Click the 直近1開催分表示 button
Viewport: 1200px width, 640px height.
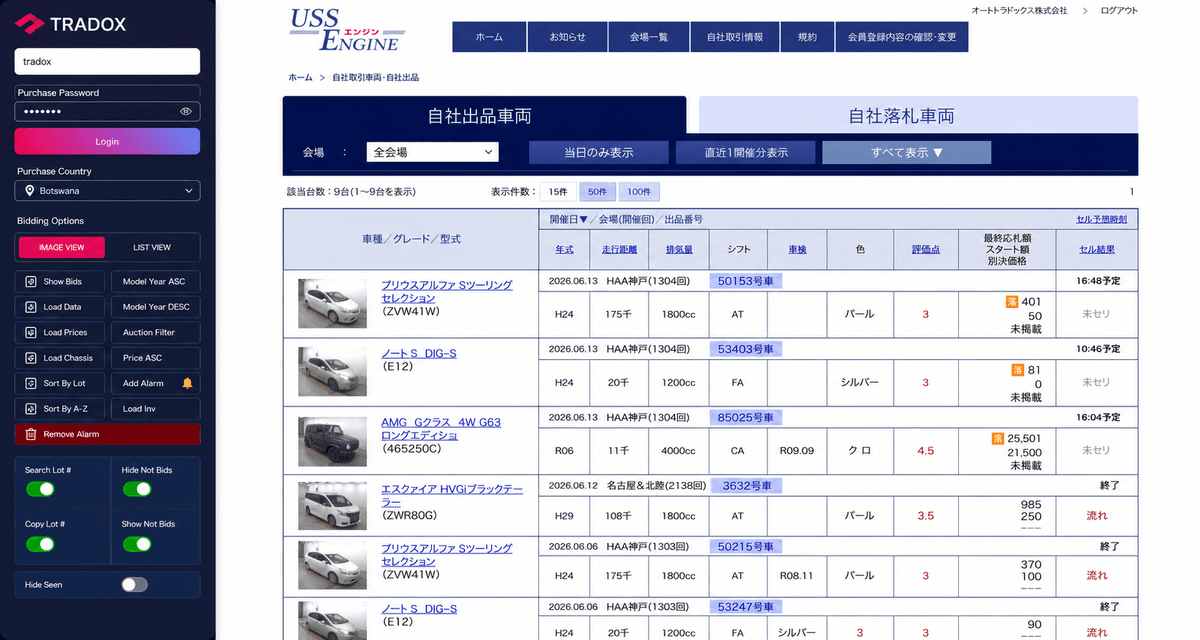pos(745,153)
